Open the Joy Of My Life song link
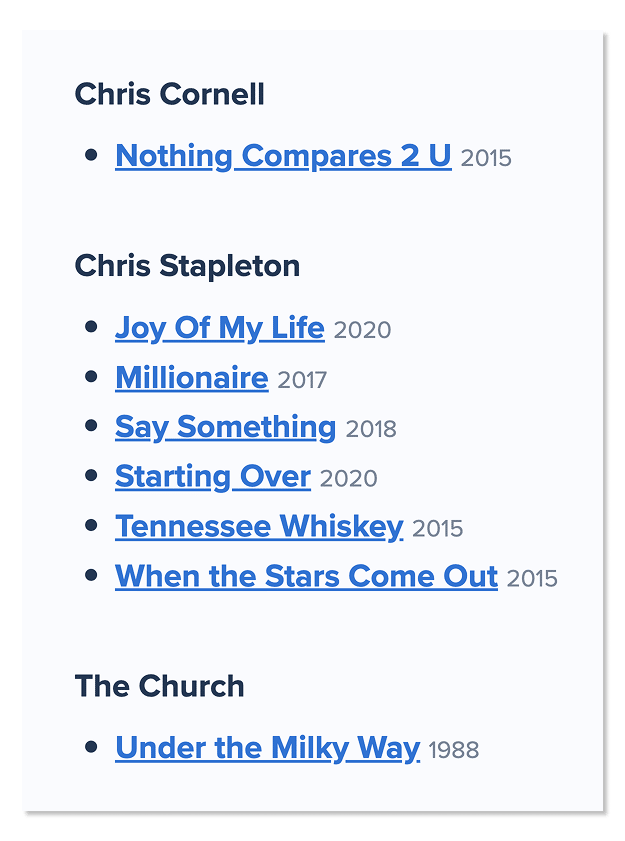The image size is (625, 841). point(219,328)
